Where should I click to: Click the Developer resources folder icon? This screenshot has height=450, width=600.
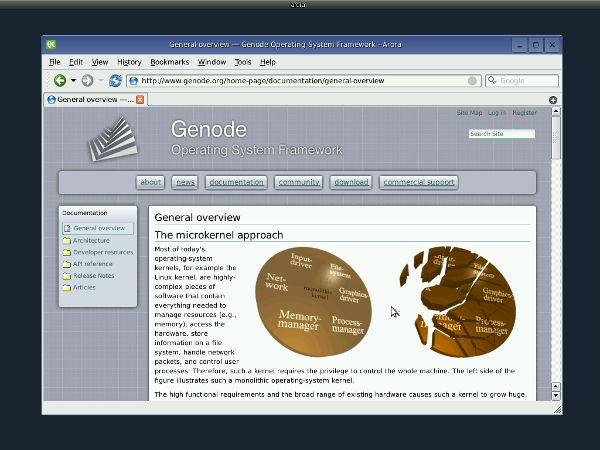67,253
